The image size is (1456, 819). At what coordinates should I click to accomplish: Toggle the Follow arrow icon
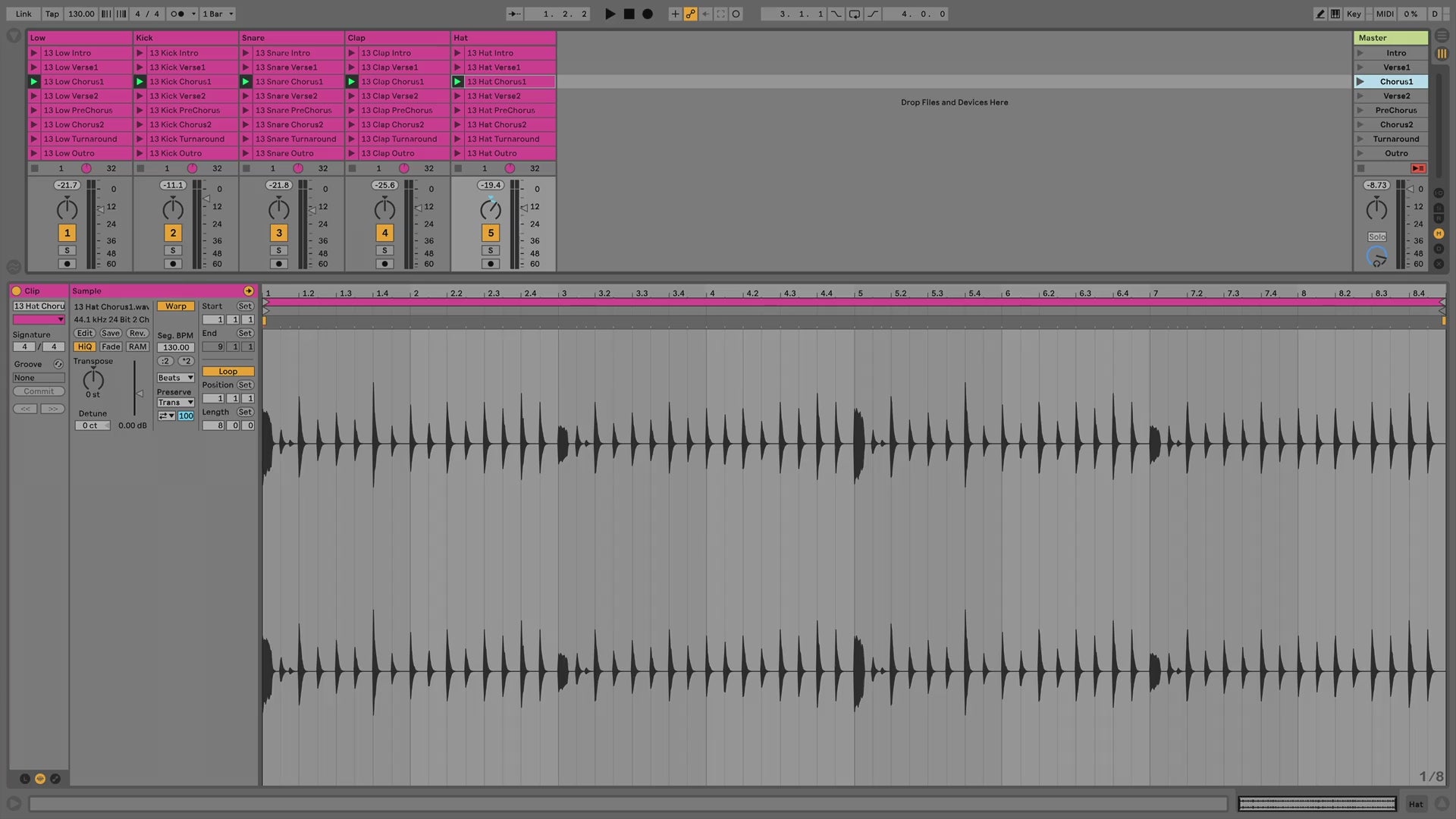(514, 14)
